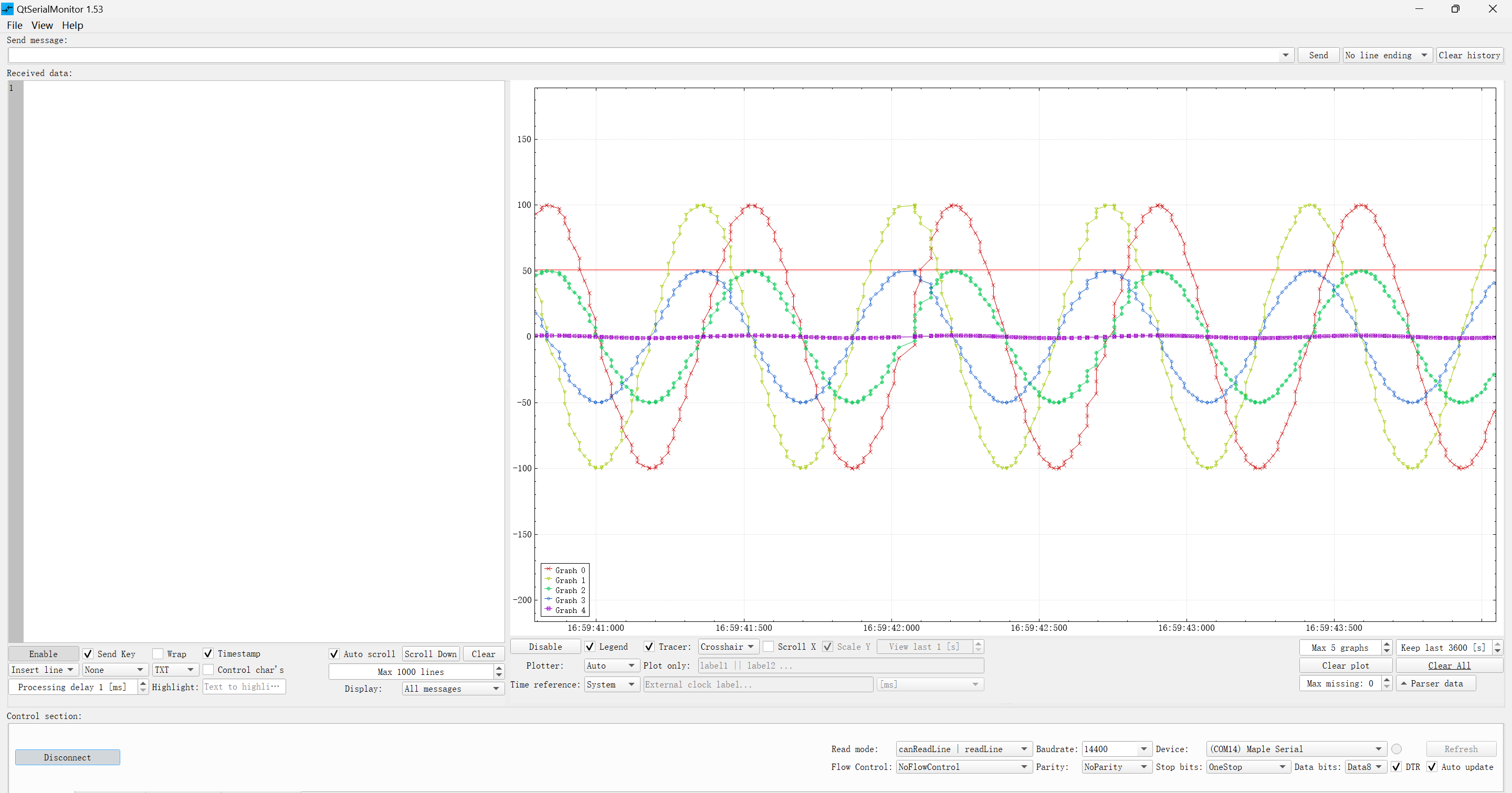
Task: Disable Auto update for devices
Action: pos(1432,767)
